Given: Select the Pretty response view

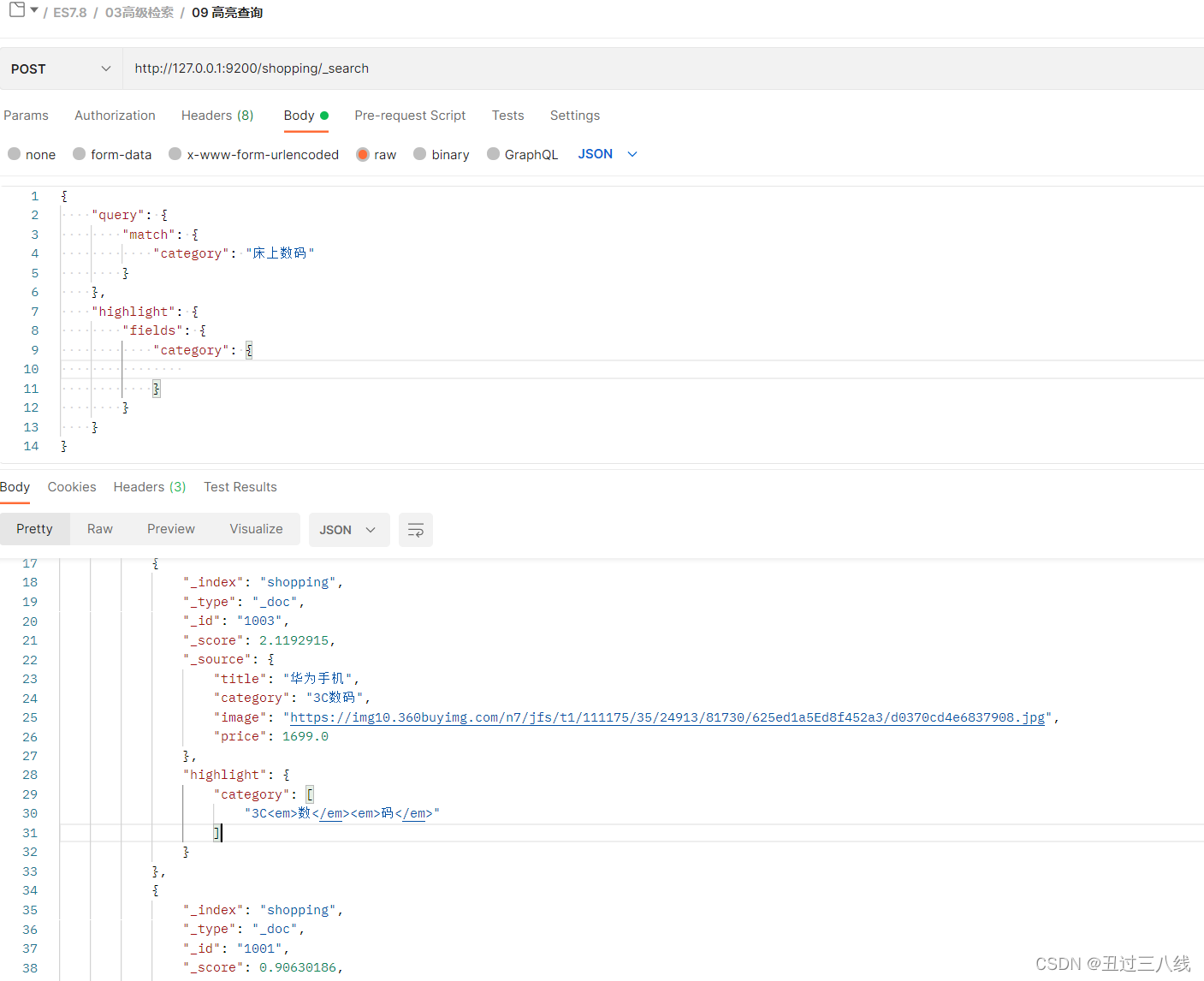Looking at the screenshot, I should (34, 529).
